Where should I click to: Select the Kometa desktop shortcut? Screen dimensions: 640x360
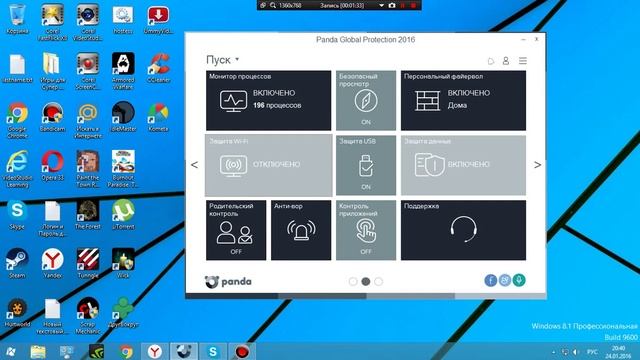(x=158, y=116)
